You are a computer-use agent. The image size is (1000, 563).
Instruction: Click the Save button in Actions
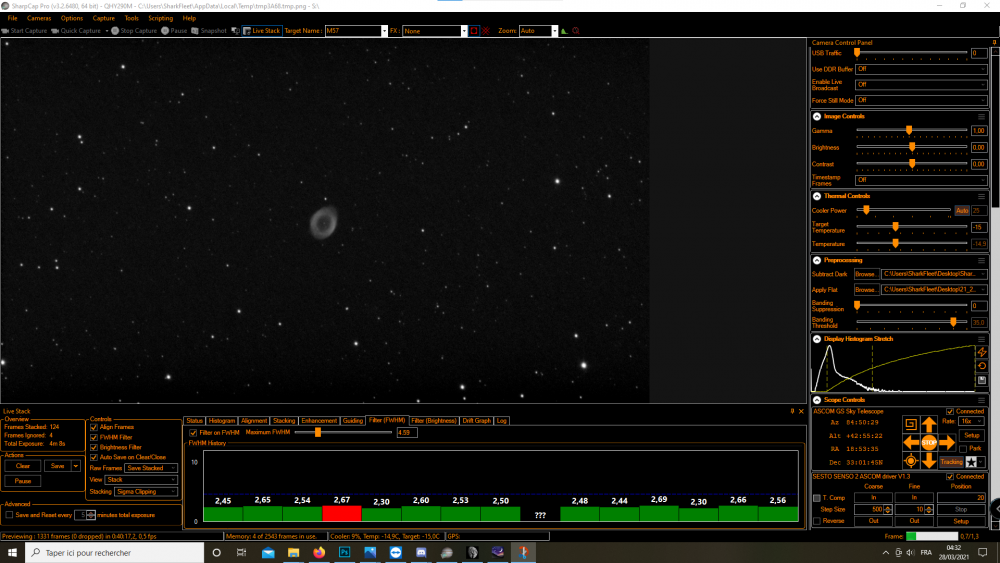57,466
